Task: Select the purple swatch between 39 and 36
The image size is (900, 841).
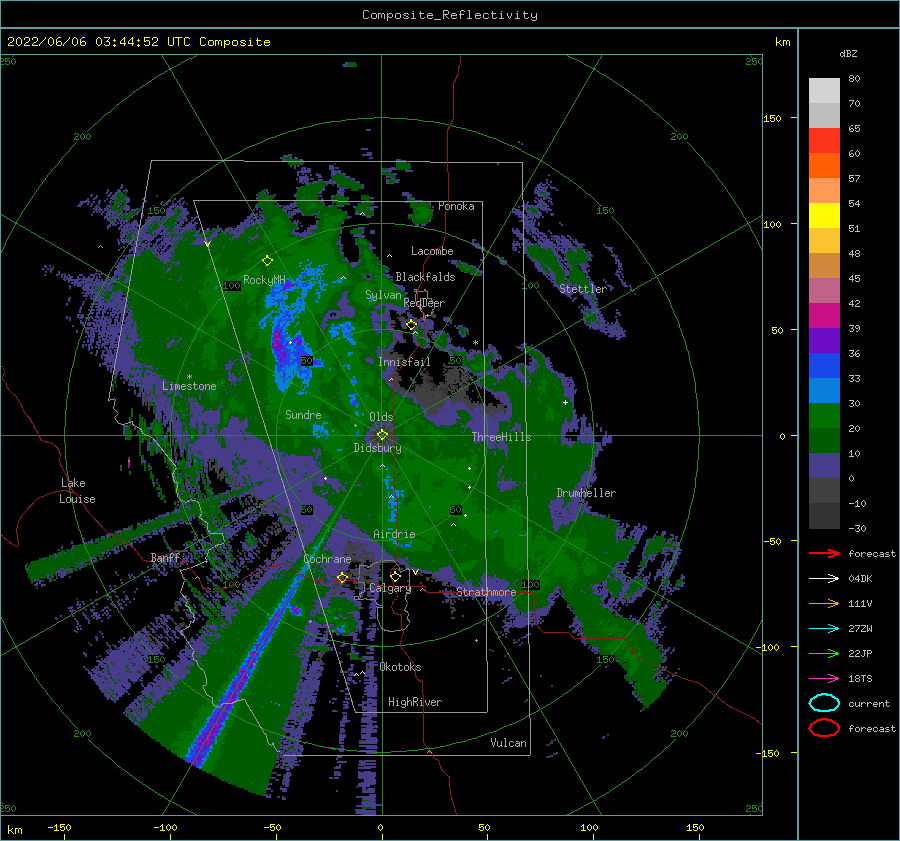Action: click(x=824, y=340)
